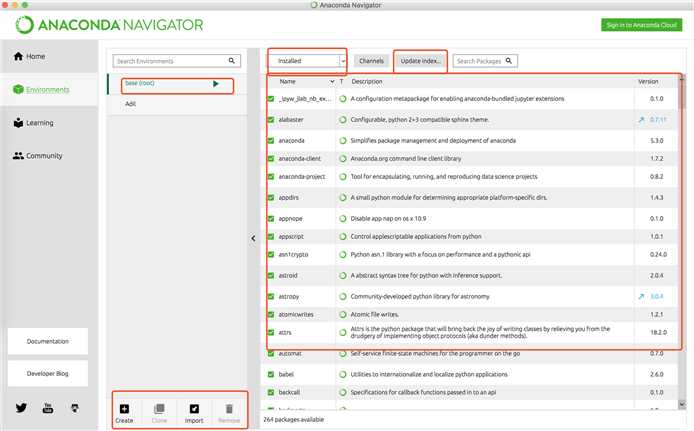Sort by the Description column header
Viewport: 694px width, 431px height.
click(366, 81)
